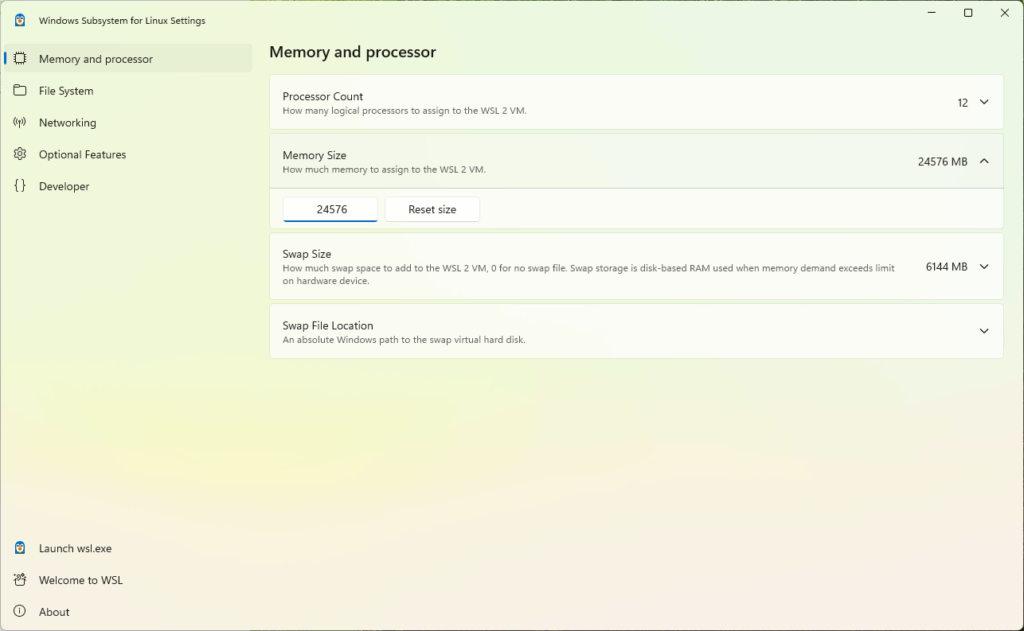
Task: Expand the Swap File Location chevron
Action: [984, 331]
